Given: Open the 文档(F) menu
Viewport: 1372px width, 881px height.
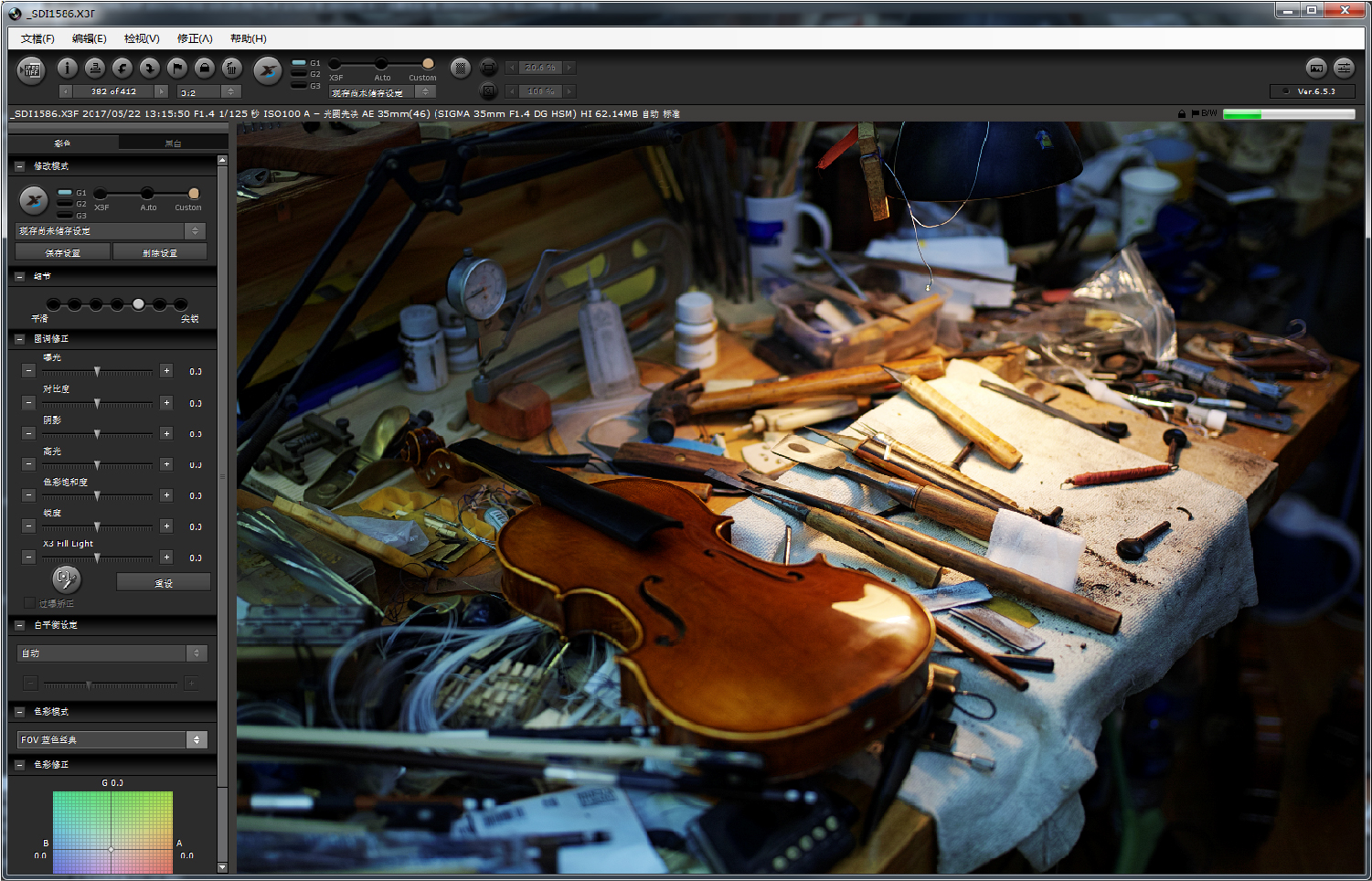Looking at the screenshot, I should 37,38.
